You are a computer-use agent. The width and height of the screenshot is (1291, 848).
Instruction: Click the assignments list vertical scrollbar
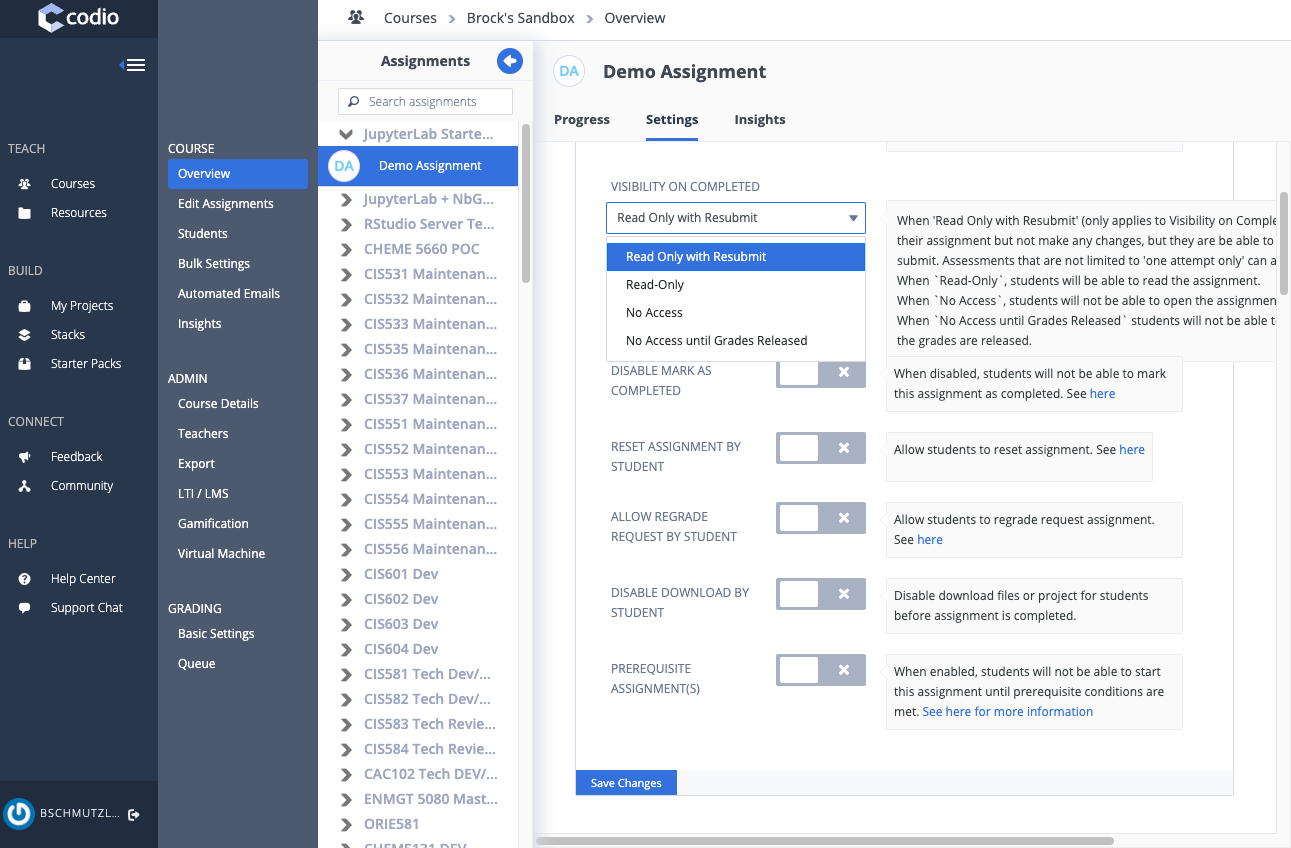(526, 205)
